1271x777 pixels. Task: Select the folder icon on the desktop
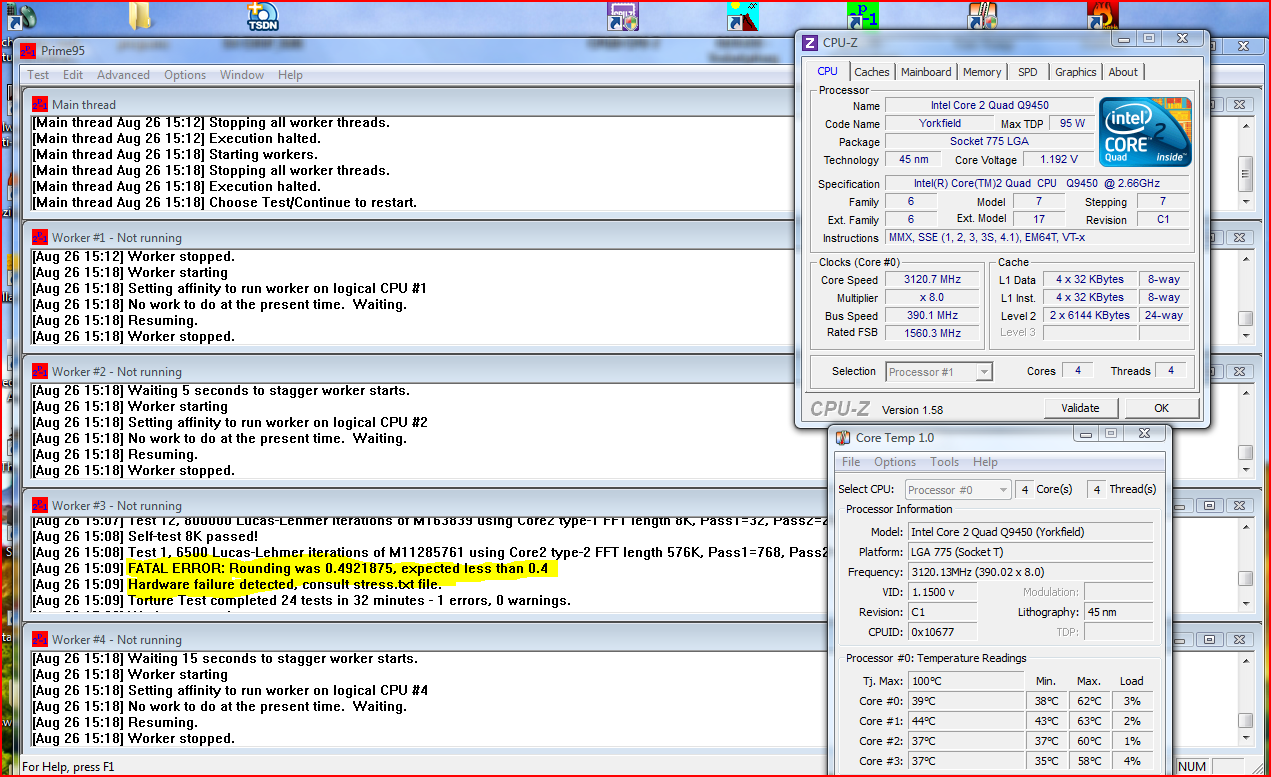[x=142, y=16]
